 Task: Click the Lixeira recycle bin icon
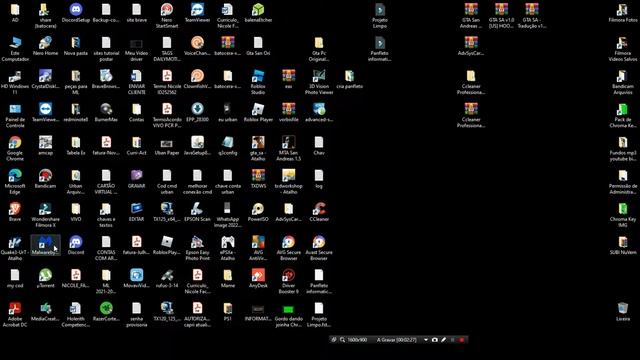click(x=623, y=311)
